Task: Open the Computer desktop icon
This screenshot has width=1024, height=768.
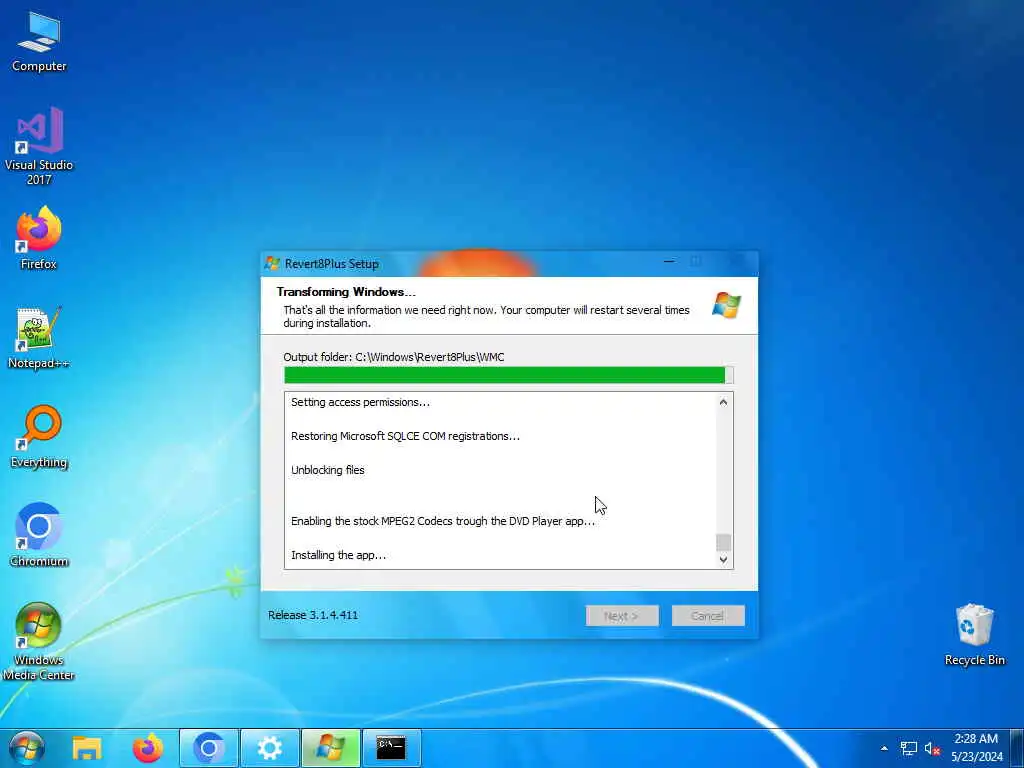Action: (x=39, y=42)
